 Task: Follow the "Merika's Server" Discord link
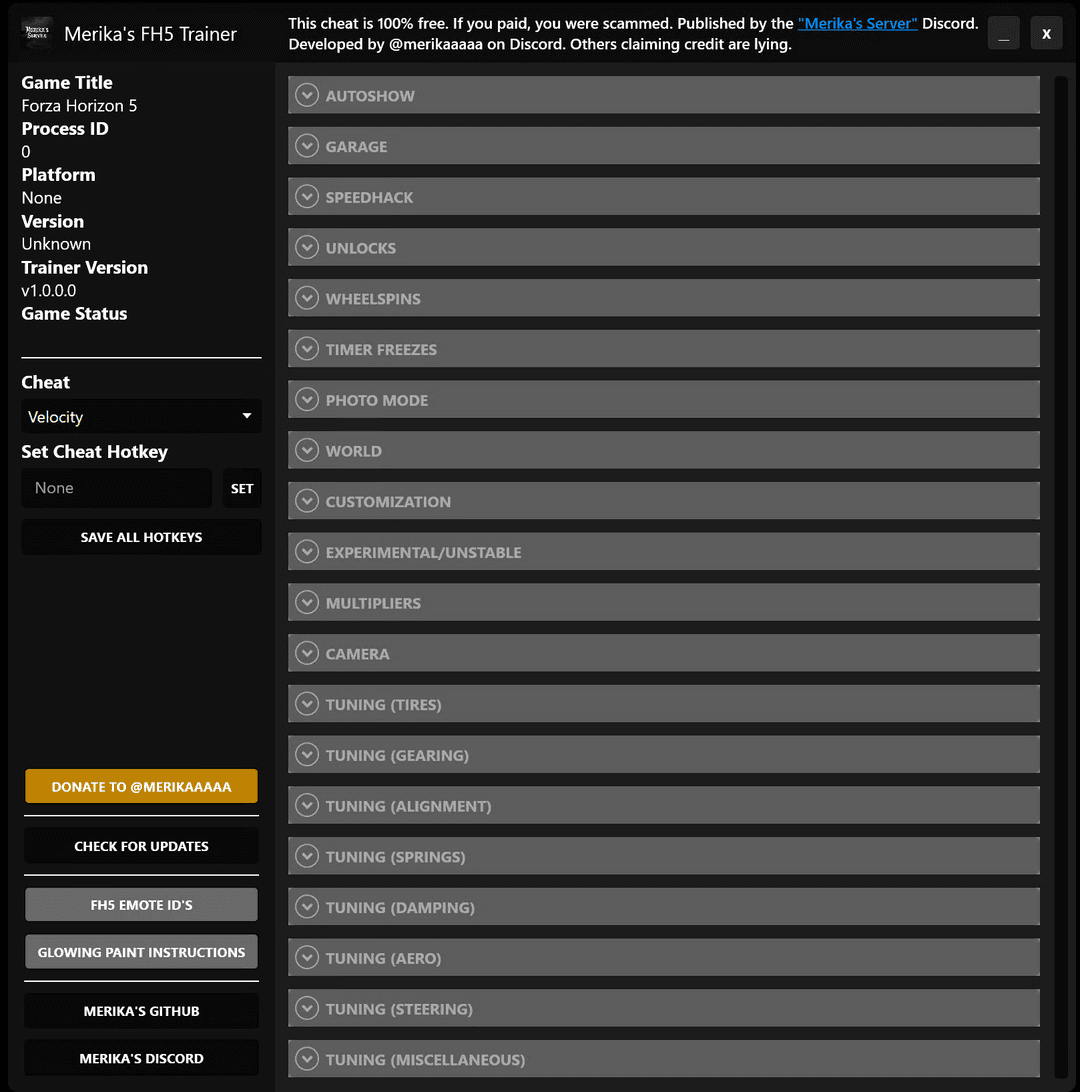[857, 24]
